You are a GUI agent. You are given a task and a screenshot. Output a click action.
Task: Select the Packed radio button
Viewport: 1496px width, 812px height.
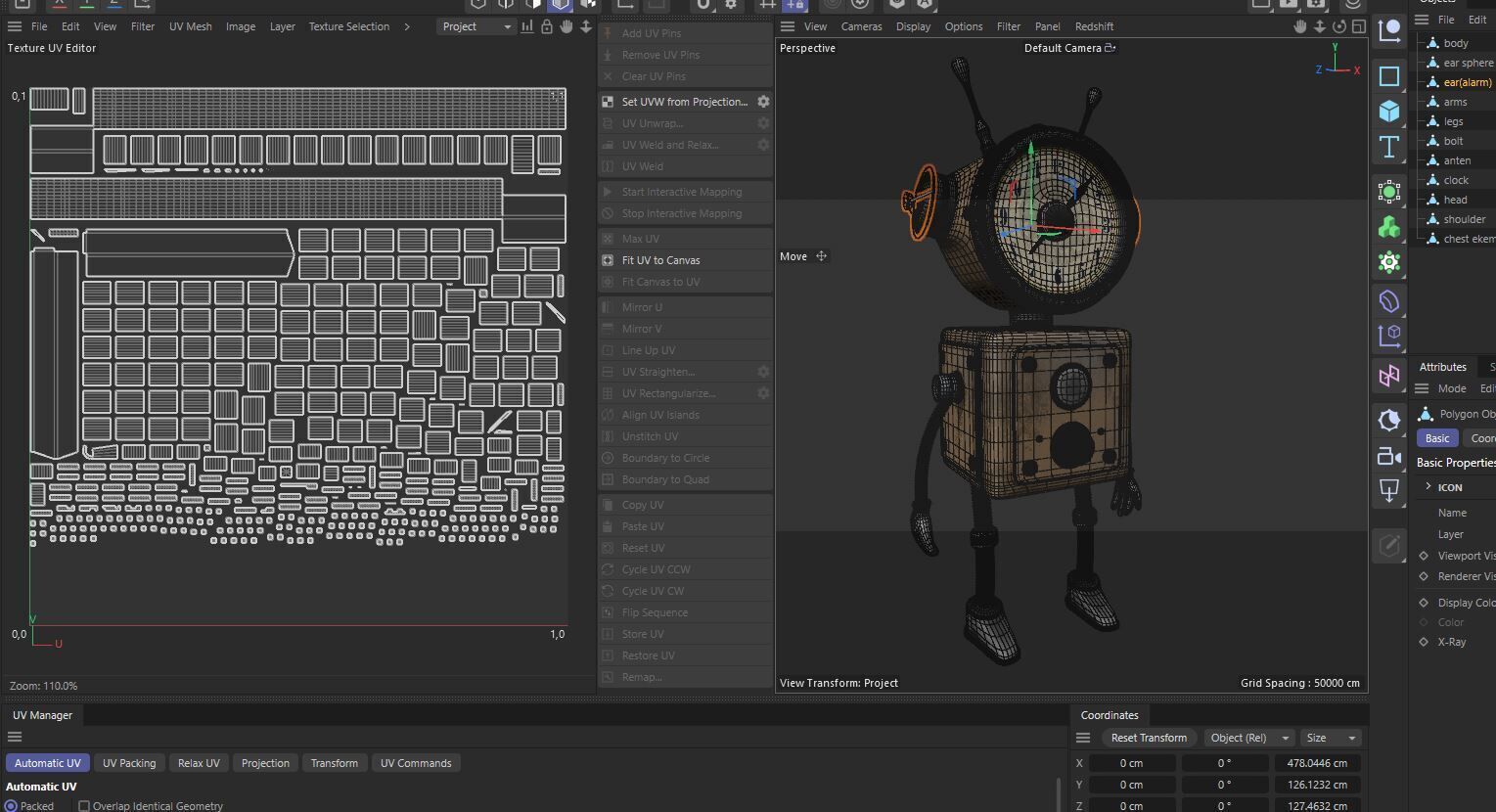point(12,806)
